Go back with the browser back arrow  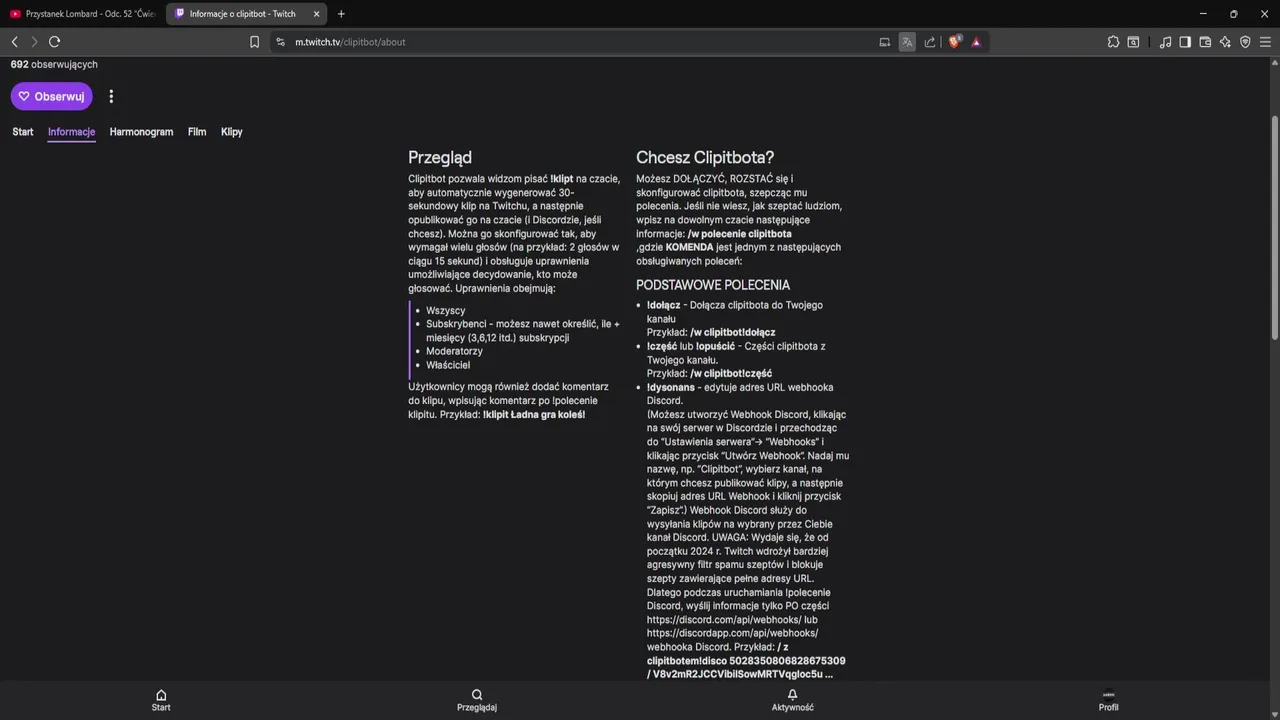pyautogui.click(x=14, y=42)
